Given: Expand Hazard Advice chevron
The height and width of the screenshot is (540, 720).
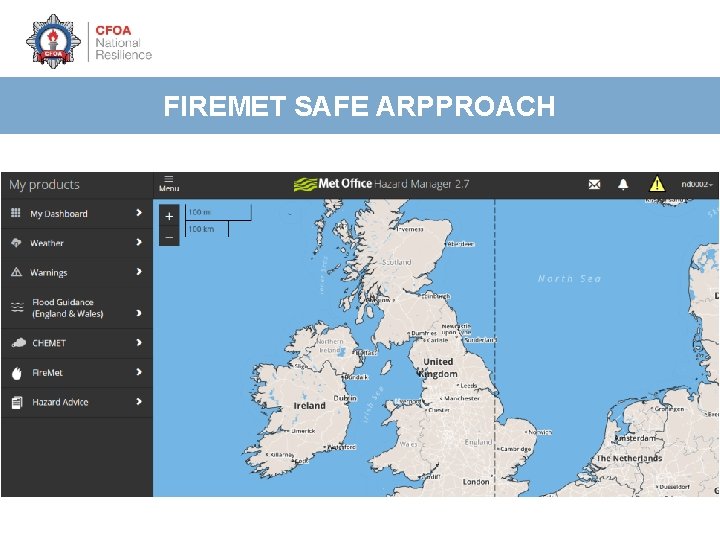Looking at the screenshot, I should click(139, 401).
